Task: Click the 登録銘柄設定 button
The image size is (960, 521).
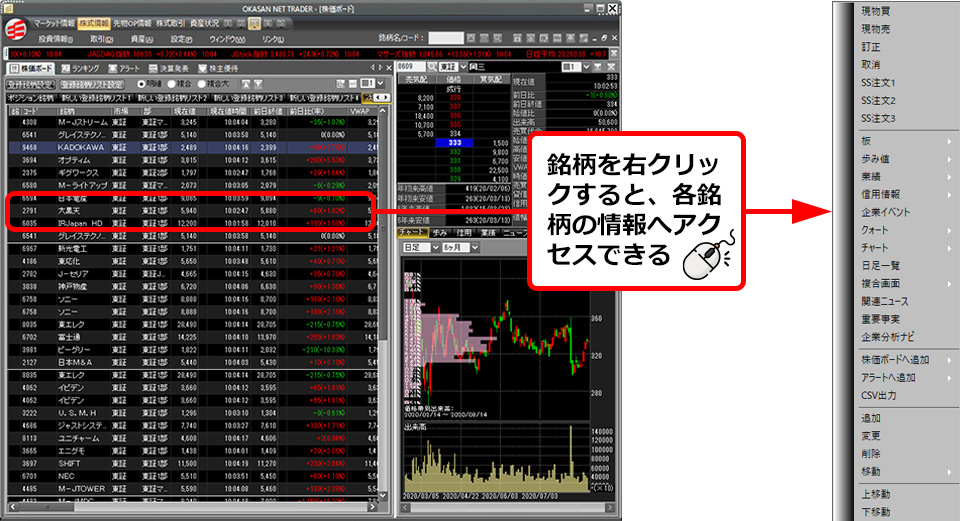Action: tap(31, 84)
